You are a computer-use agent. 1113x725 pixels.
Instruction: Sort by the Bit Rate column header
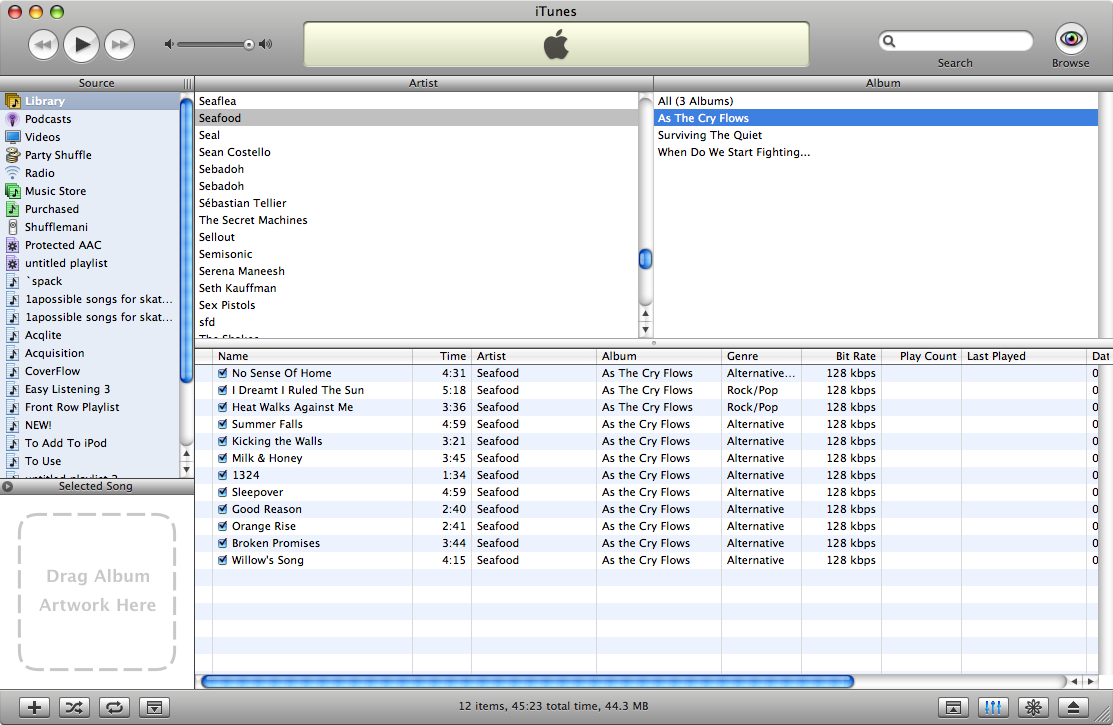coord(842,356)
